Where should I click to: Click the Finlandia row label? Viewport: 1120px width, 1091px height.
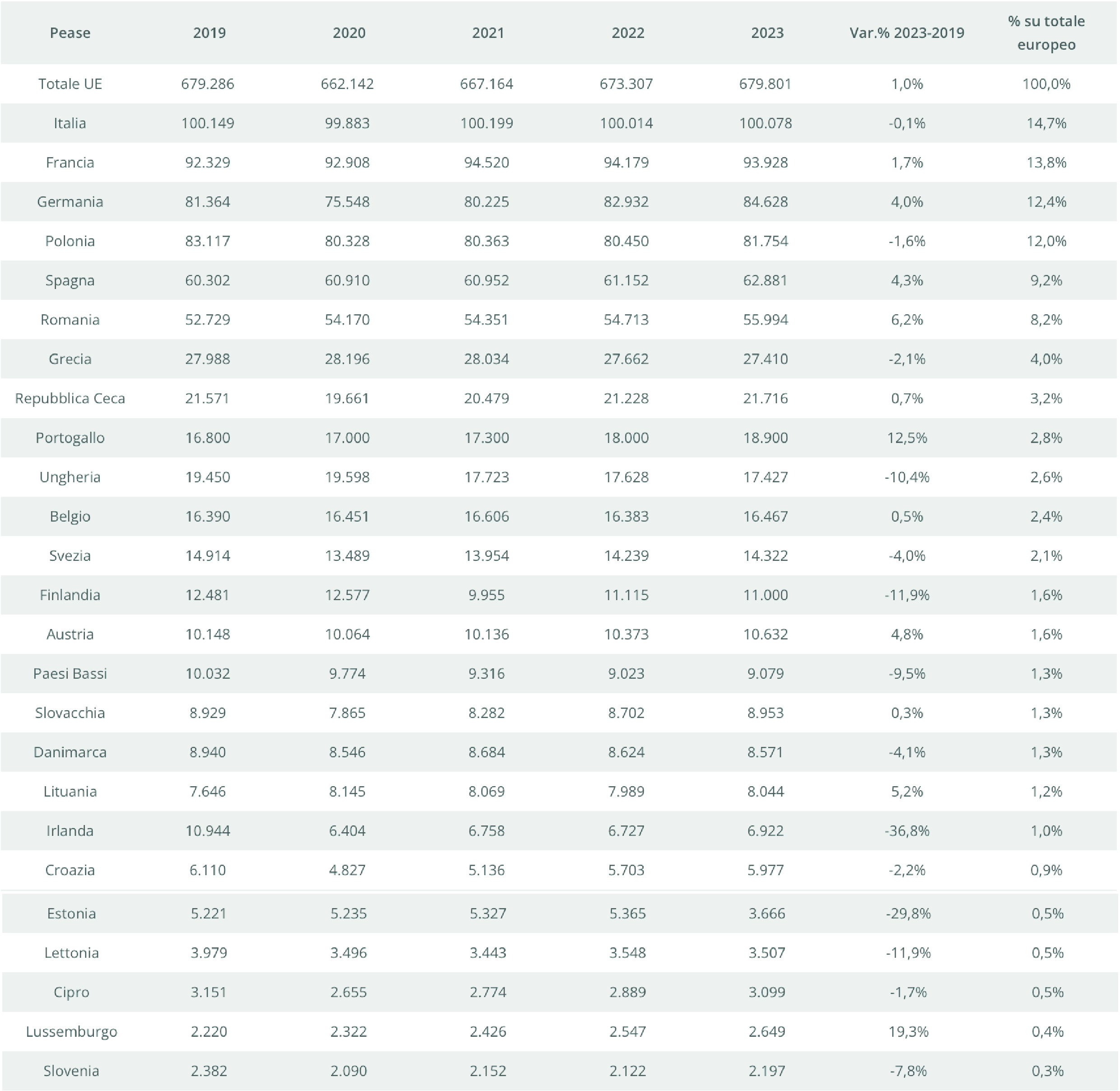[x=70, y=595]
